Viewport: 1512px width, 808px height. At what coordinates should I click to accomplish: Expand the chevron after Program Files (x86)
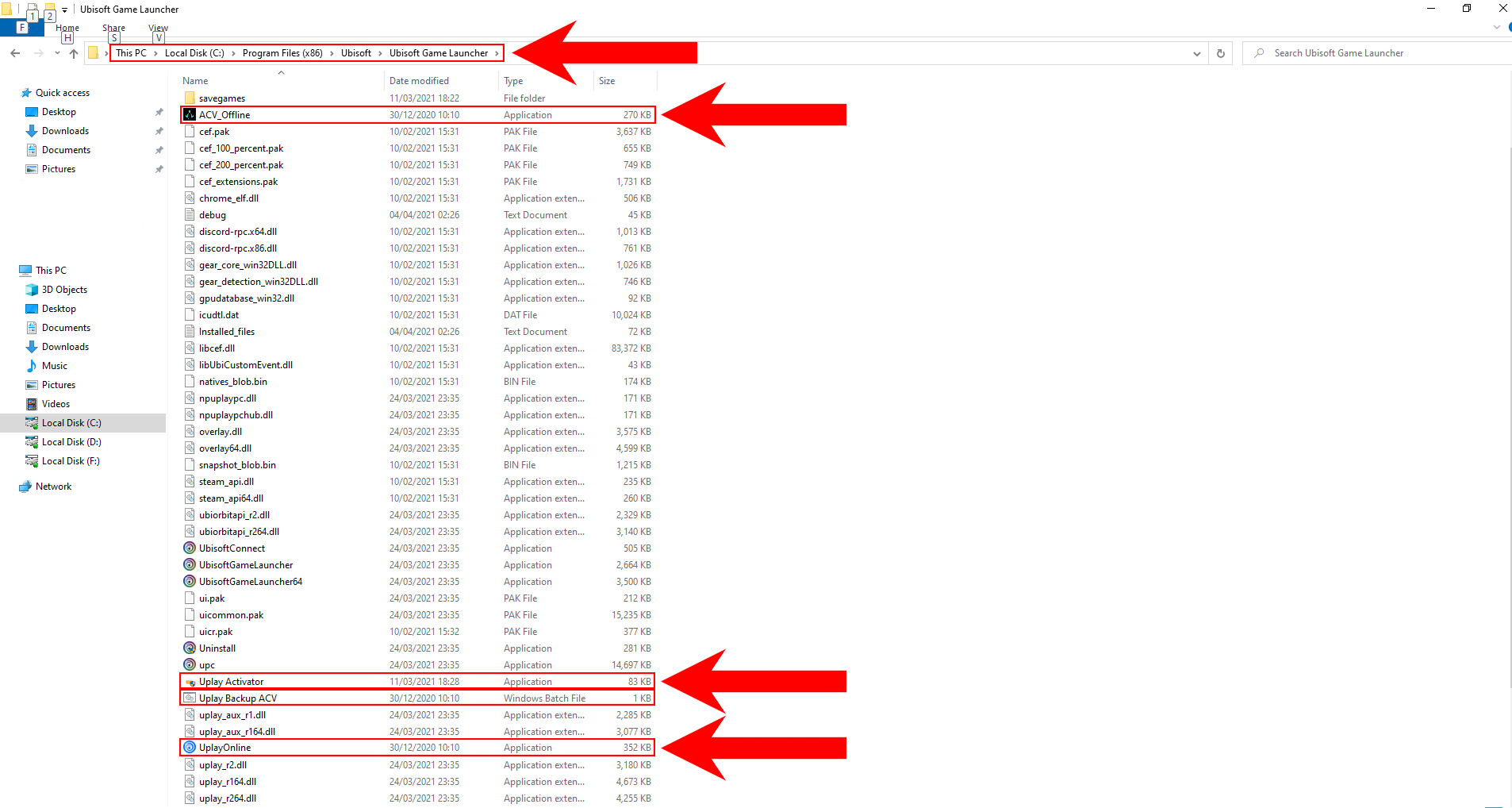click(332, 53)
